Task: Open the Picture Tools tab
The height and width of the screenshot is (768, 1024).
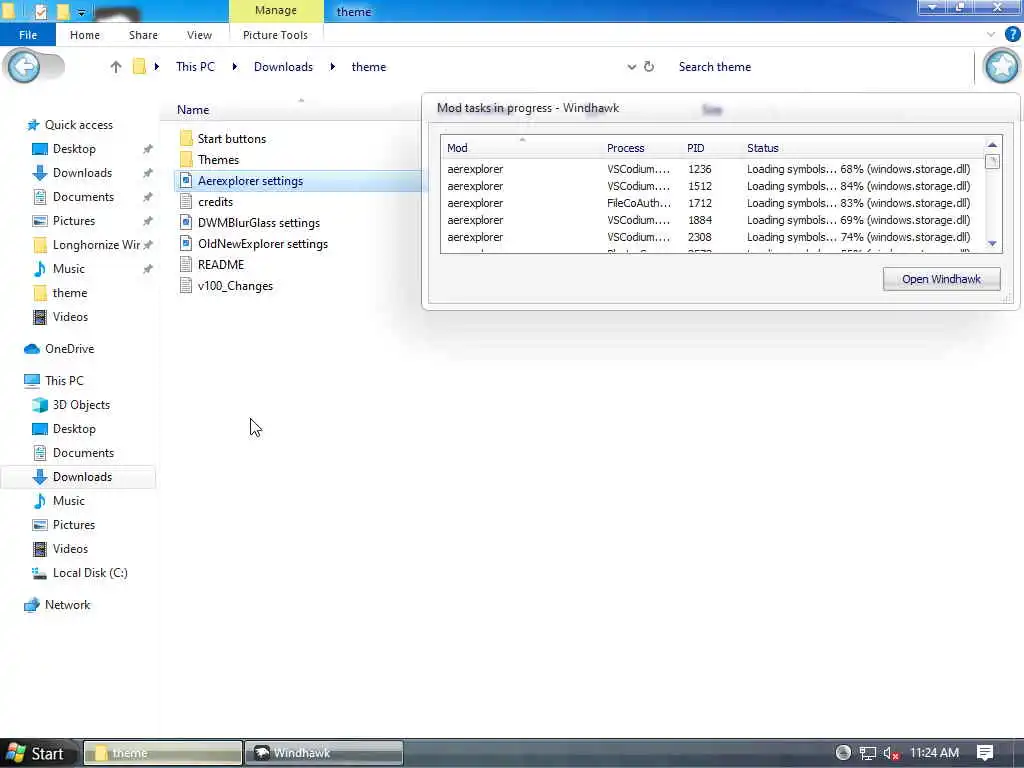Action: pos(275,35)
